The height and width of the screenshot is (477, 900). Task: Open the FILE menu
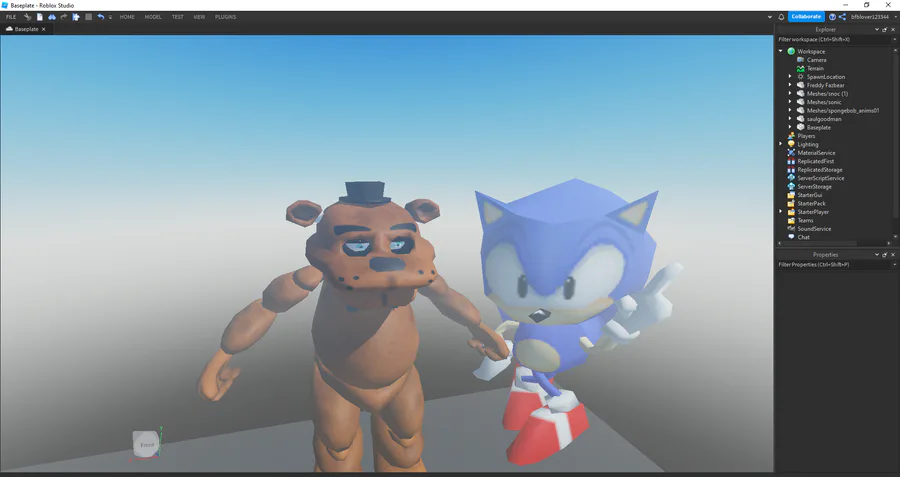coord(11,17)
